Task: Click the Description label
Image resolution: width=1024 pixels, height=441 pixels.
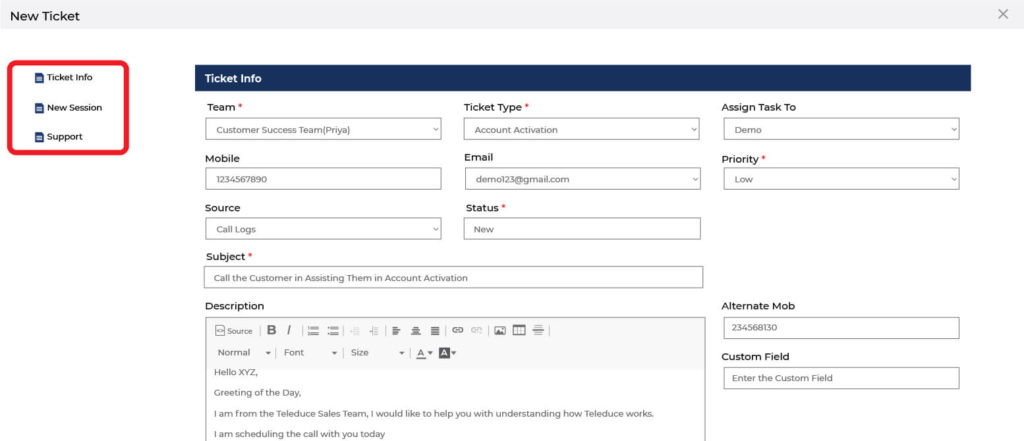Action: click(x=234, y=306)
